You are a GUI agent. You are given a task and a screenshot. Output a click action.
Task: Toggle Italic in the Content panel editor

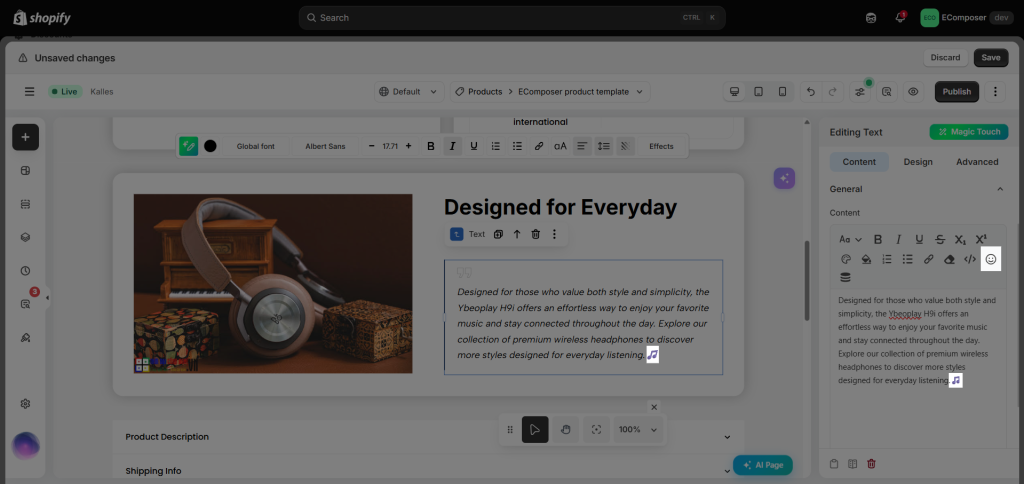899,239
